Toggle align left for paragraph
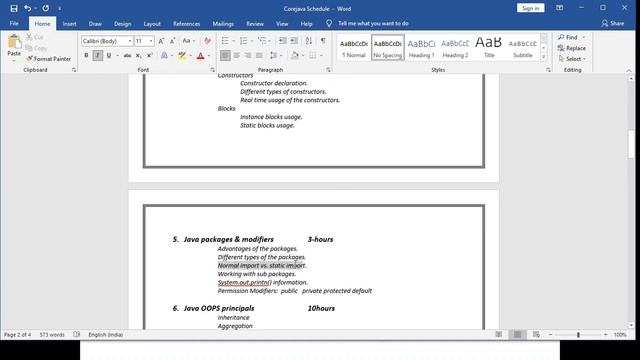The image size is (640, 360). point(225,56)
